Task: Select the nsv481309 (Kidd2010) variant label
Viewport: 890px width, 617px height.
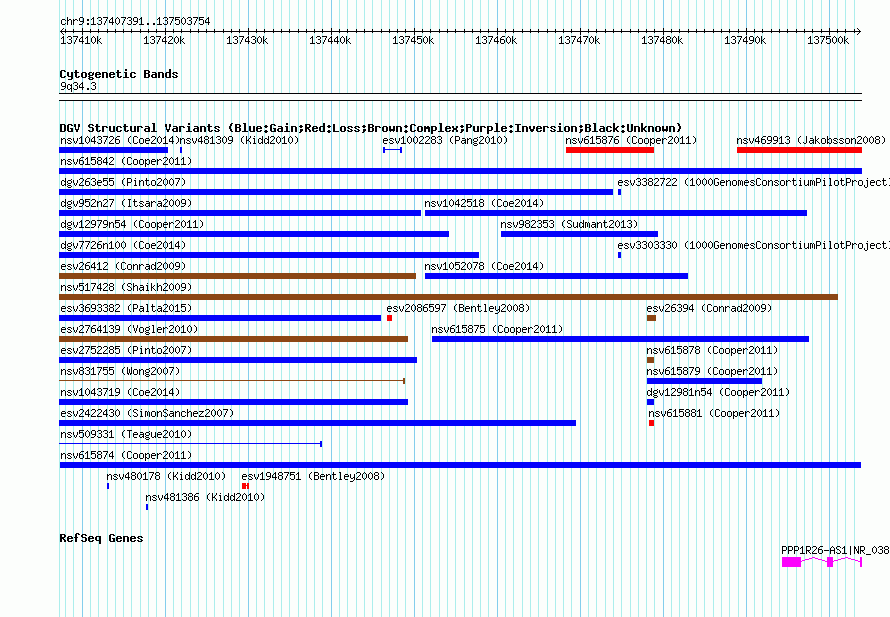Action: pos(239,140)
